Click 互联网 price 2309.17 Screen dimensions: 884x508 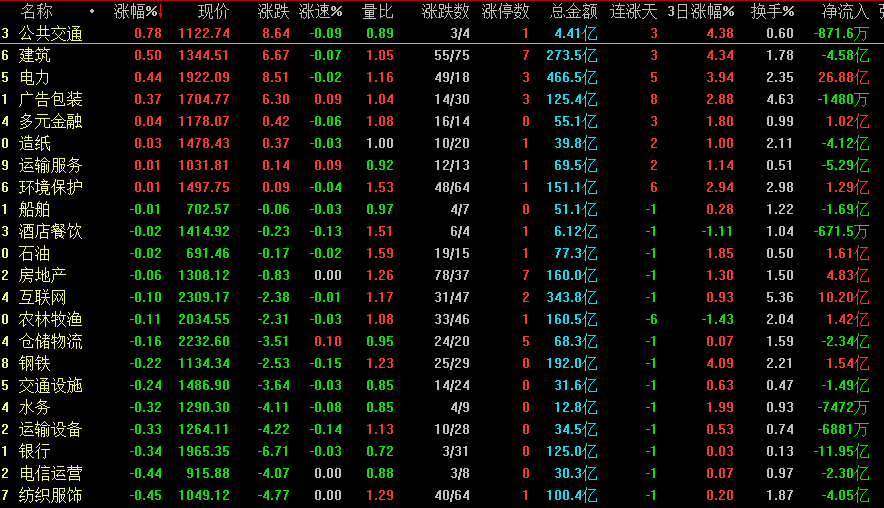[204, 297]
